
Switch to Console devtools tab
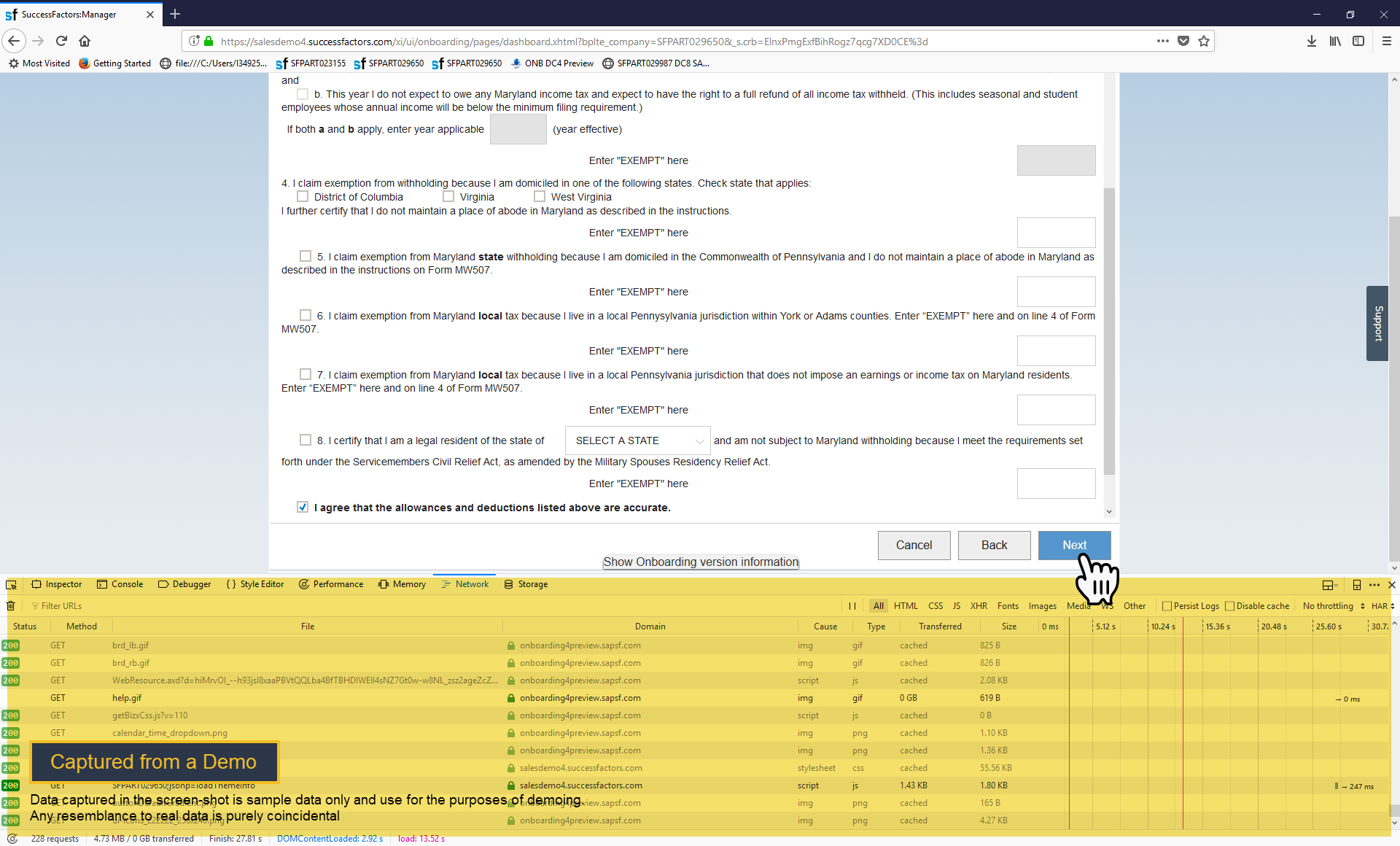click(x=120, y=584)
